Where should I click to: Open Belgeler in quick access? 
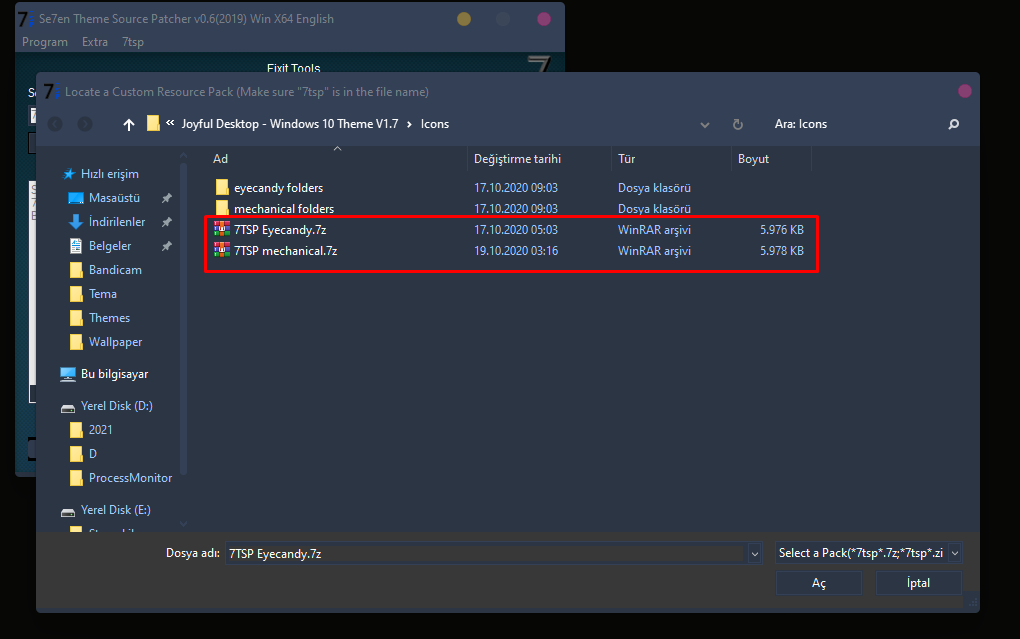109,246
